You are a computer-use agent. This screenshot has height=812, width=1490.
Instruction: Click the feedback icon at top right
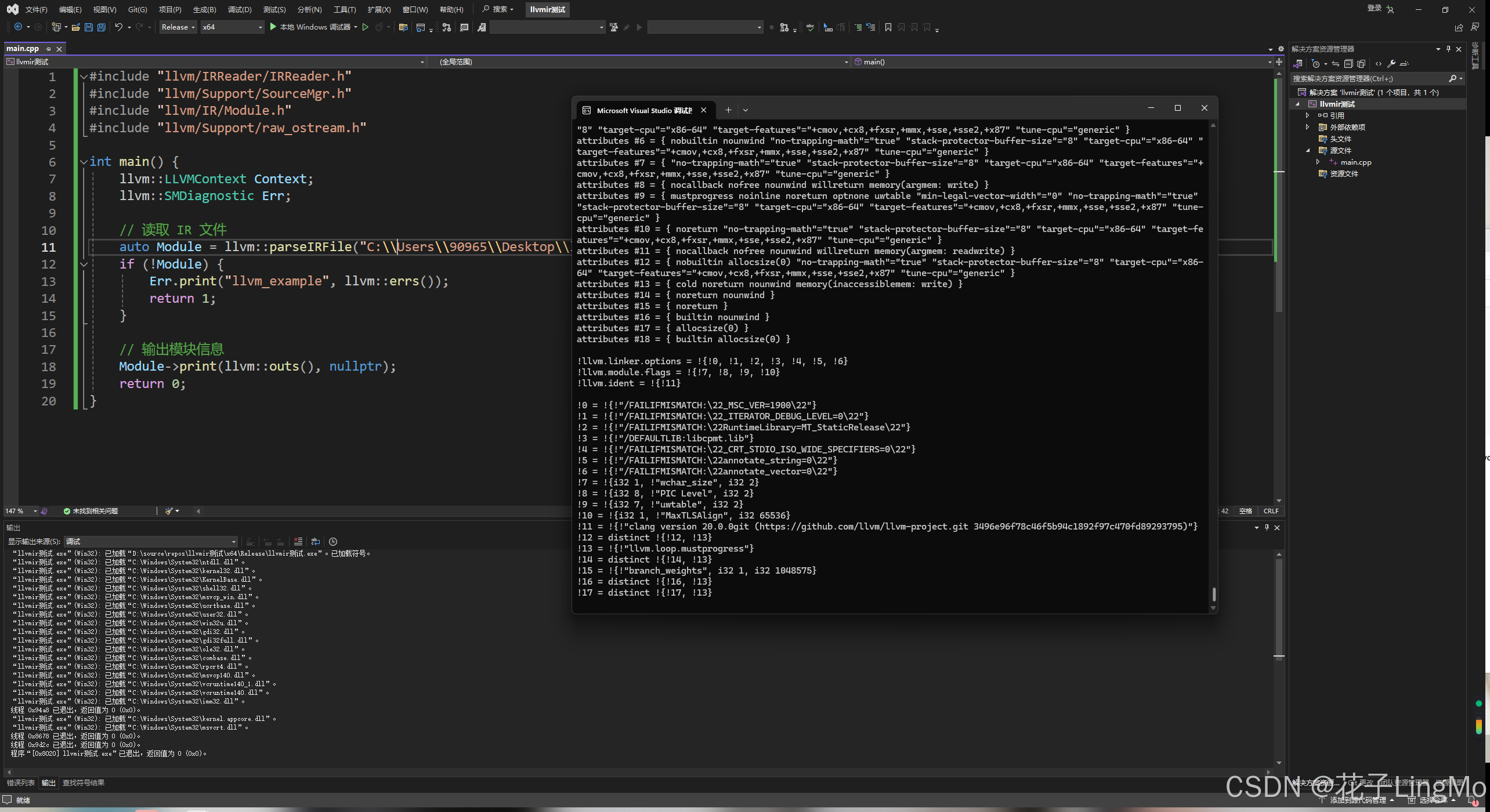pos(1476,27)
